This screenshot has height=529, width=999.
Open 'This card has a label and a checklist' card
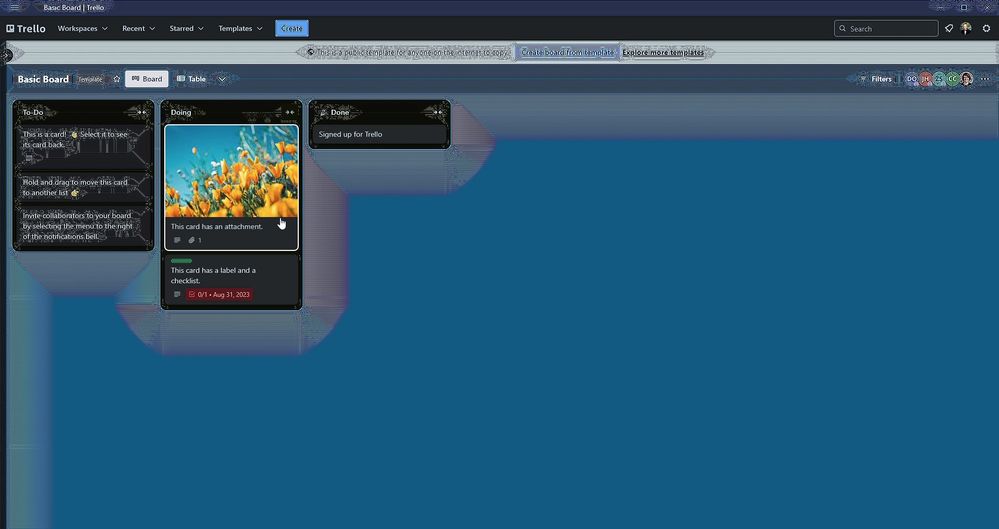(x=231, y=280)
